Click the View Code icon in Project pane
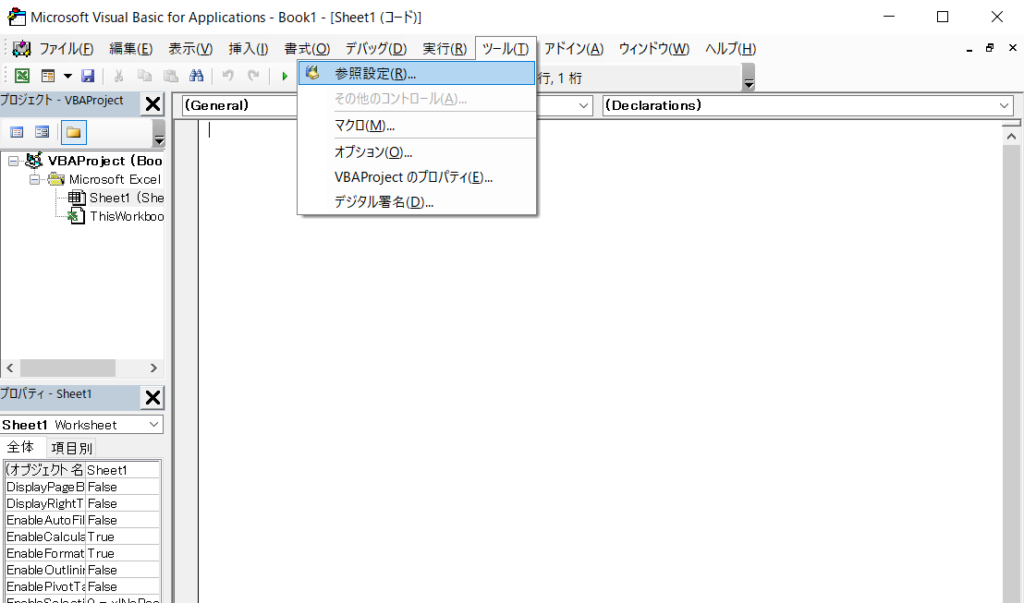This screenshot has height=603, width=1024. pos(17,133)
